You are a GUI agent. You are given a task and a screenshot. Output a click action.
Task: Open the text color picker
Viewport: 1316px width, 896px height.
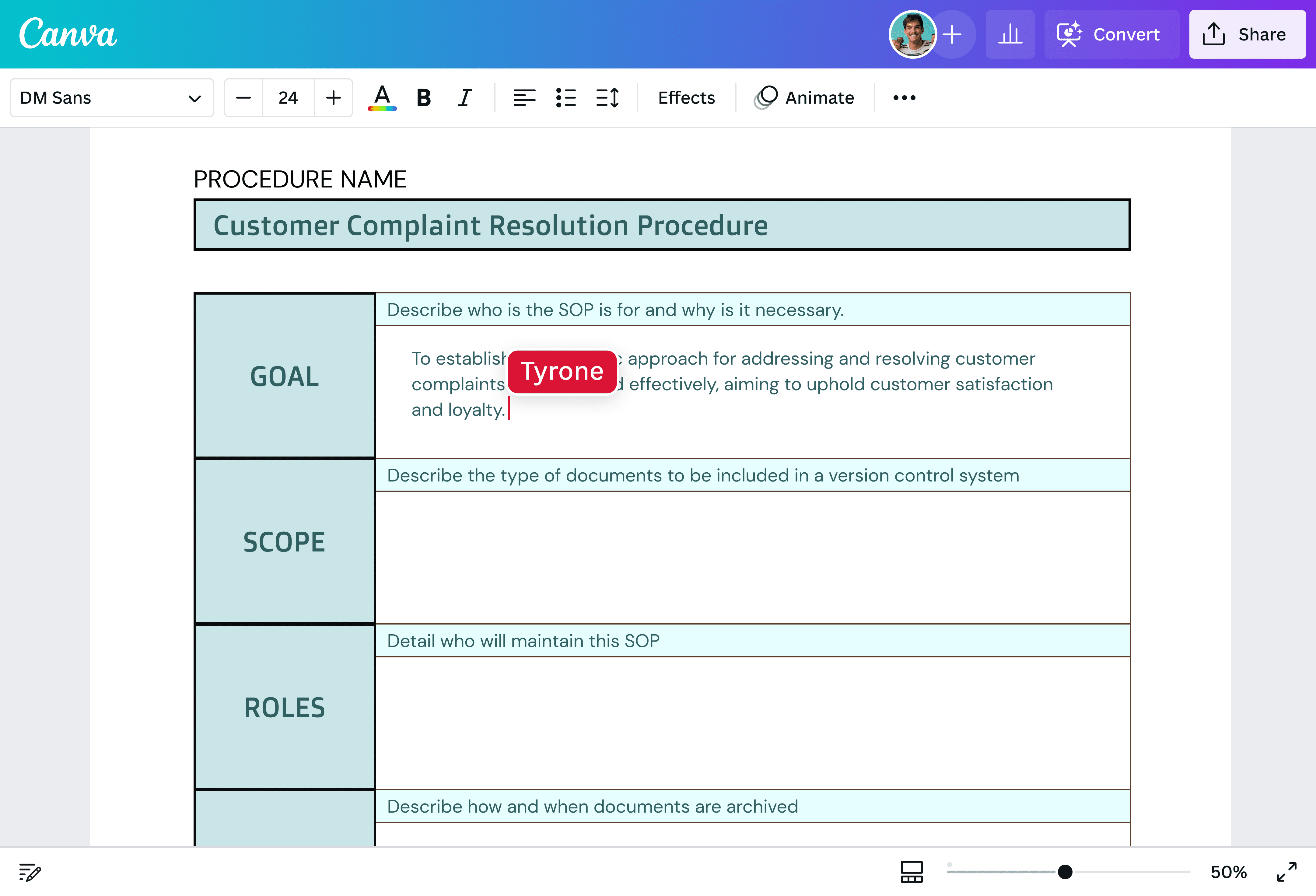[382, 97]
